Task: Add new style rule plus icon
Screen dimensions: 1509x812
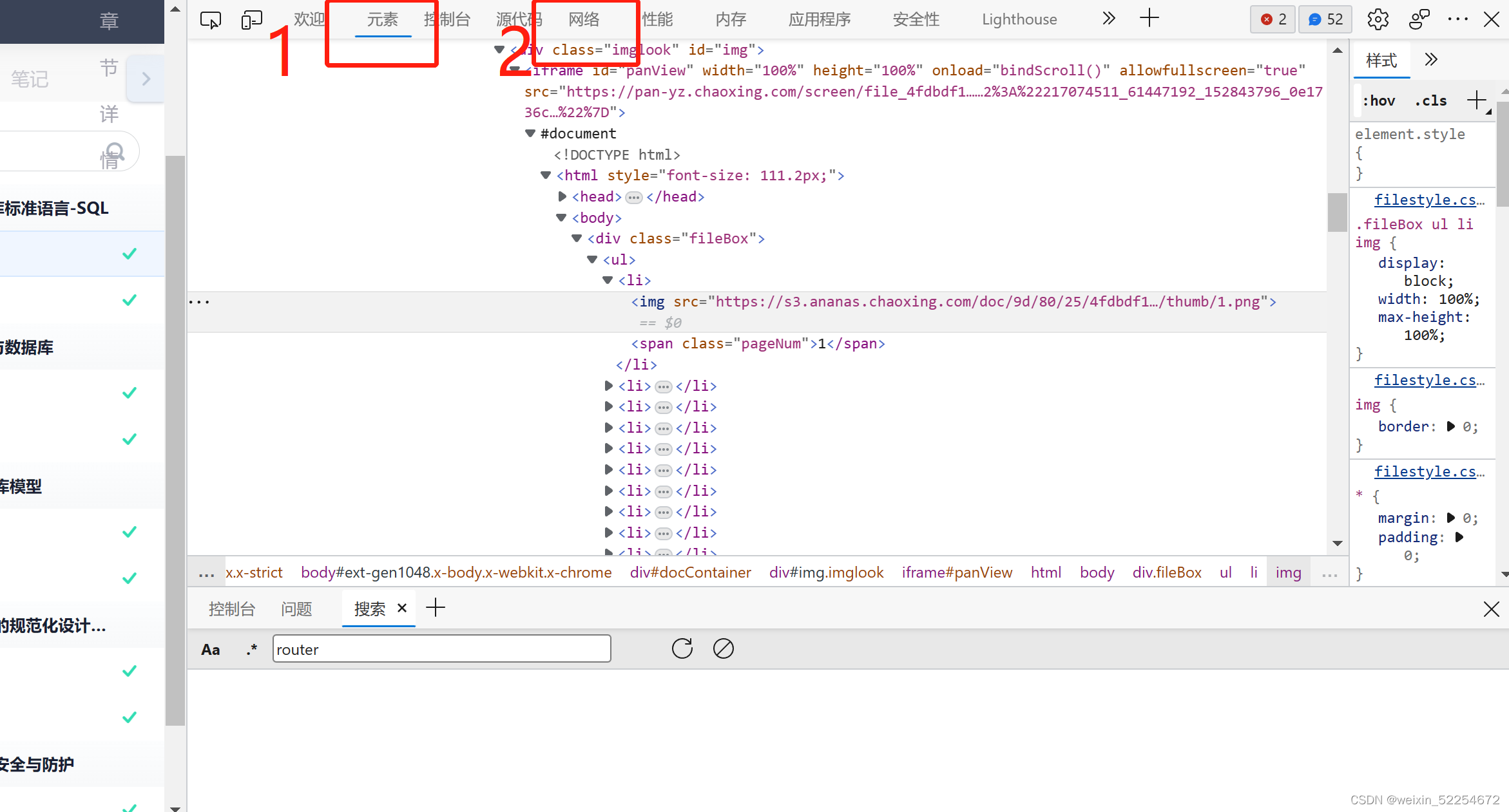Action: pos(1475,100)
